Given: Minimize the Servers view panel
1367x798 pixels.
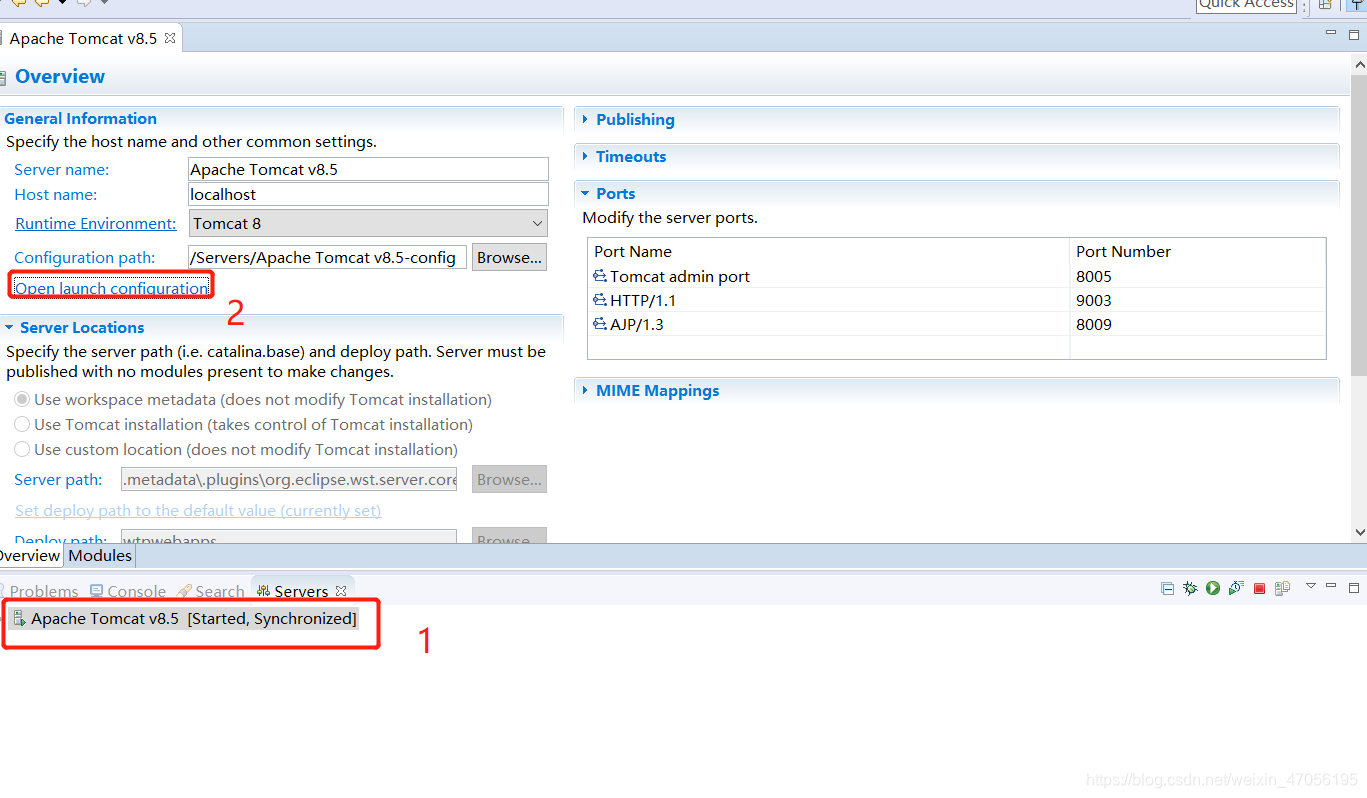Looking at the screenshot, I should [x=1331, y=586].
